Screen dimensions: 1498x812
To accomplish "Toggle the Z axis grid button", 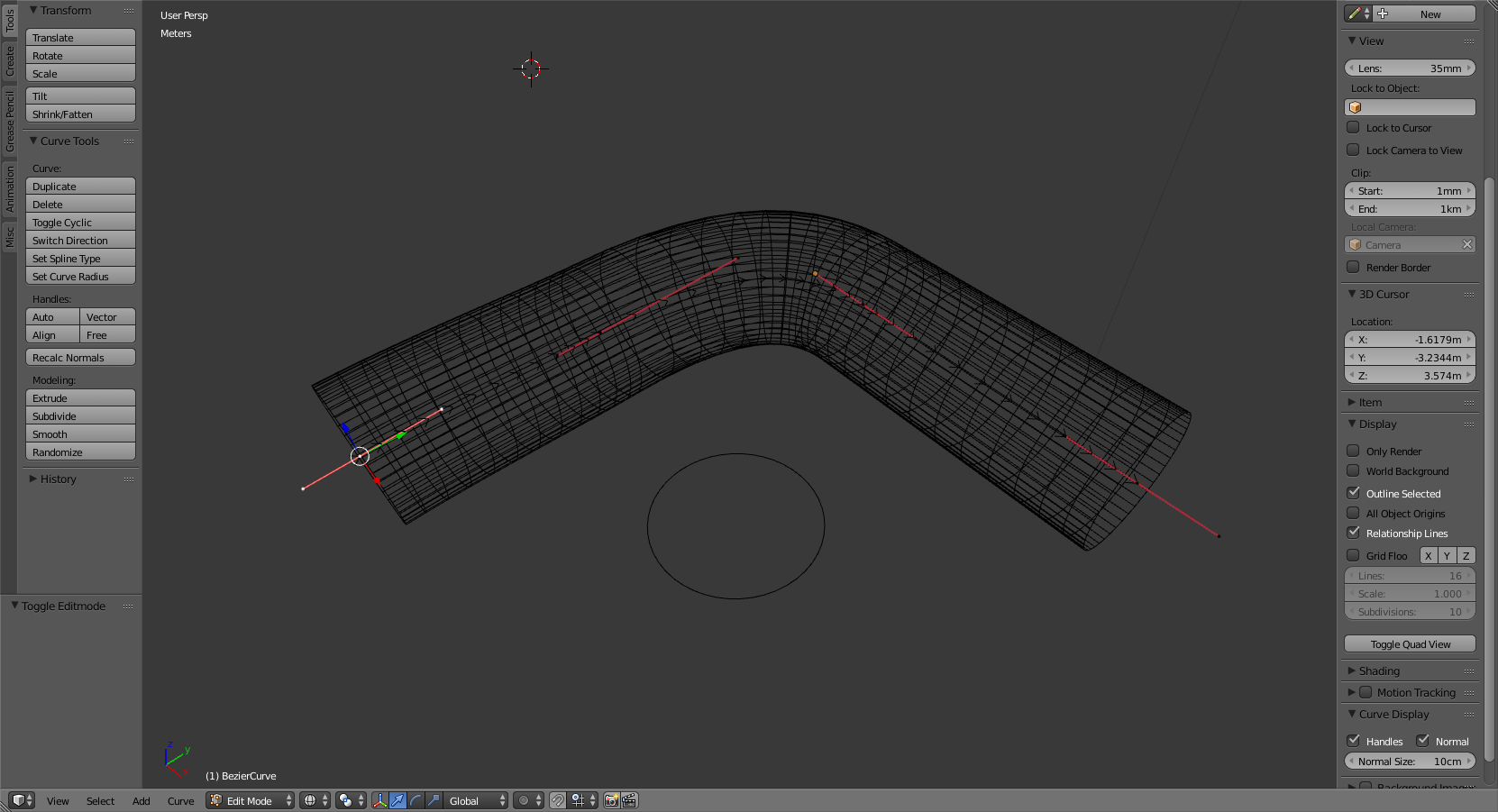I will click(1466, 555).
